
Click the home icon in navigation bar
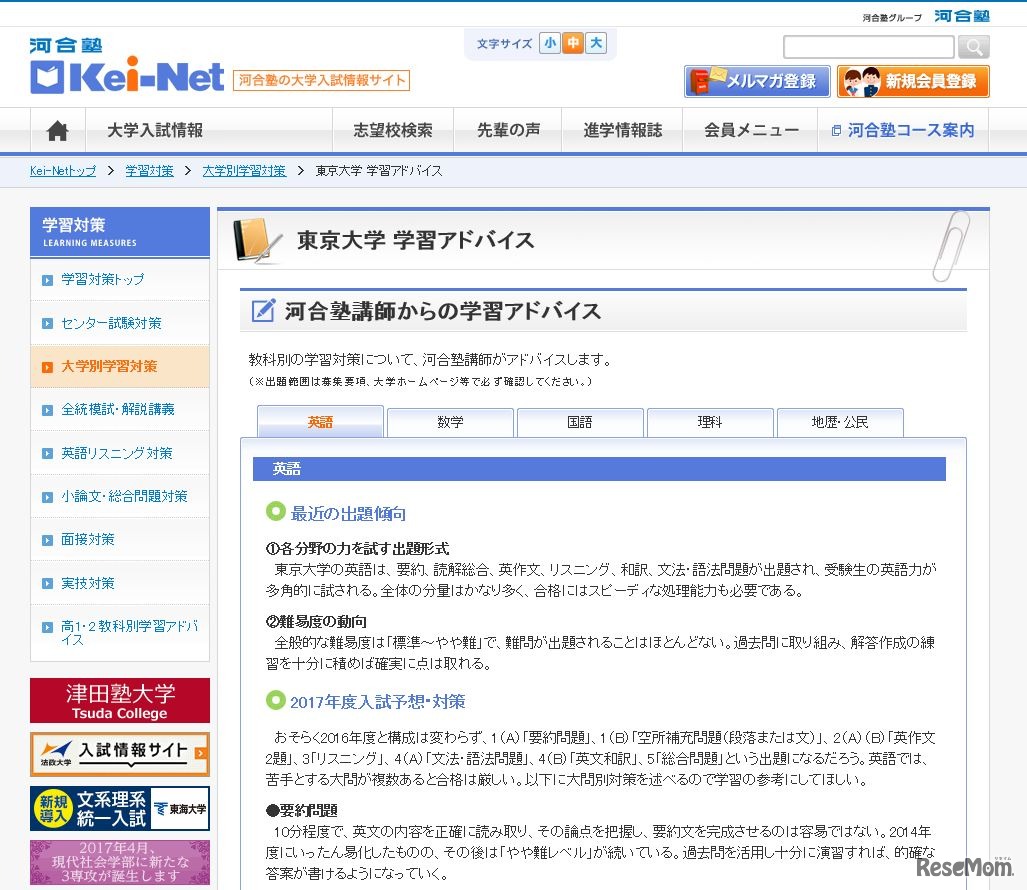(58, 130)
